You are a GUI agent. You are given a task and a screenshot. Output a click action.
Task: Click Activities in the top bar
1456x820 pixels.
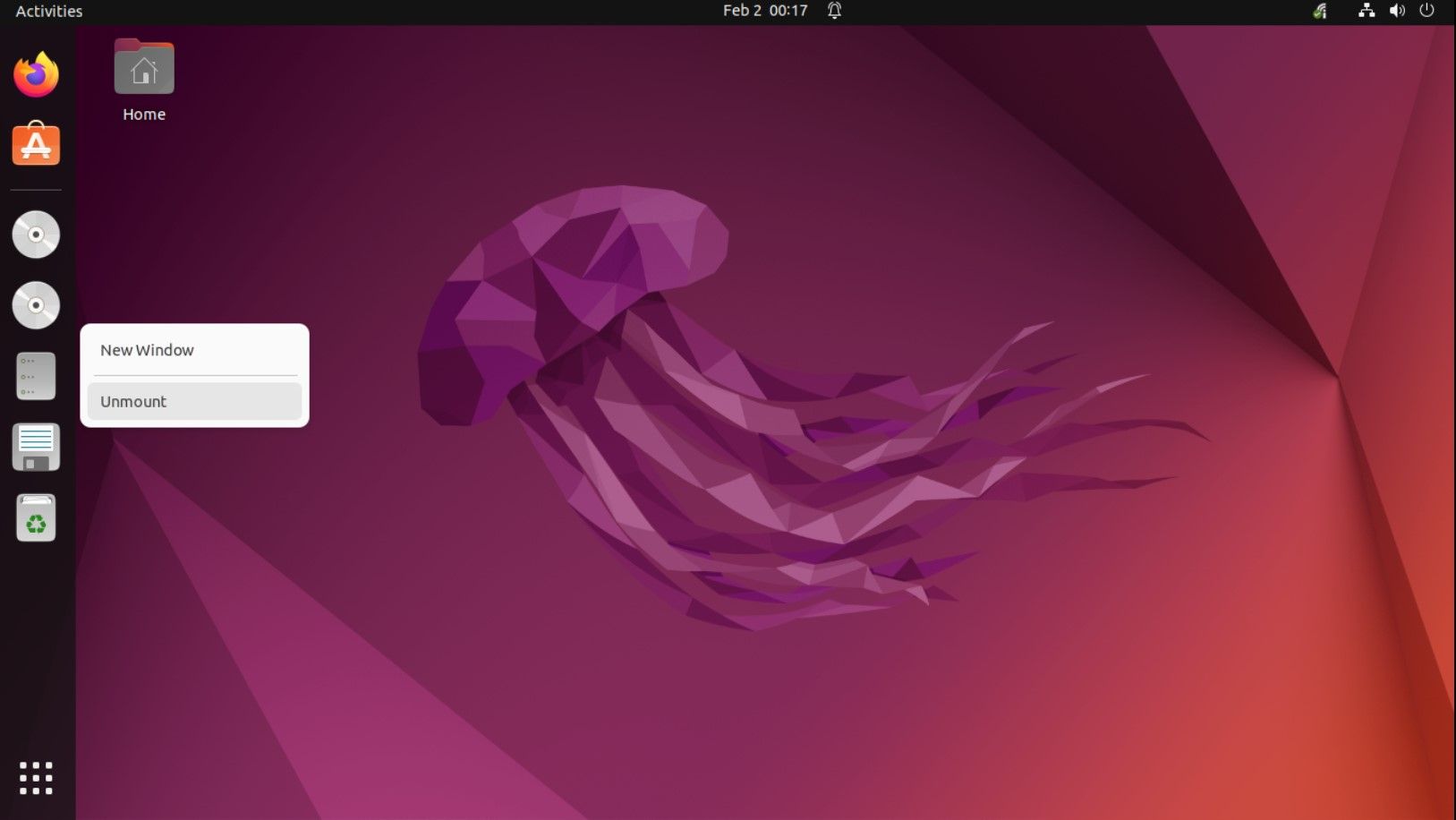(x=49, y=11)
